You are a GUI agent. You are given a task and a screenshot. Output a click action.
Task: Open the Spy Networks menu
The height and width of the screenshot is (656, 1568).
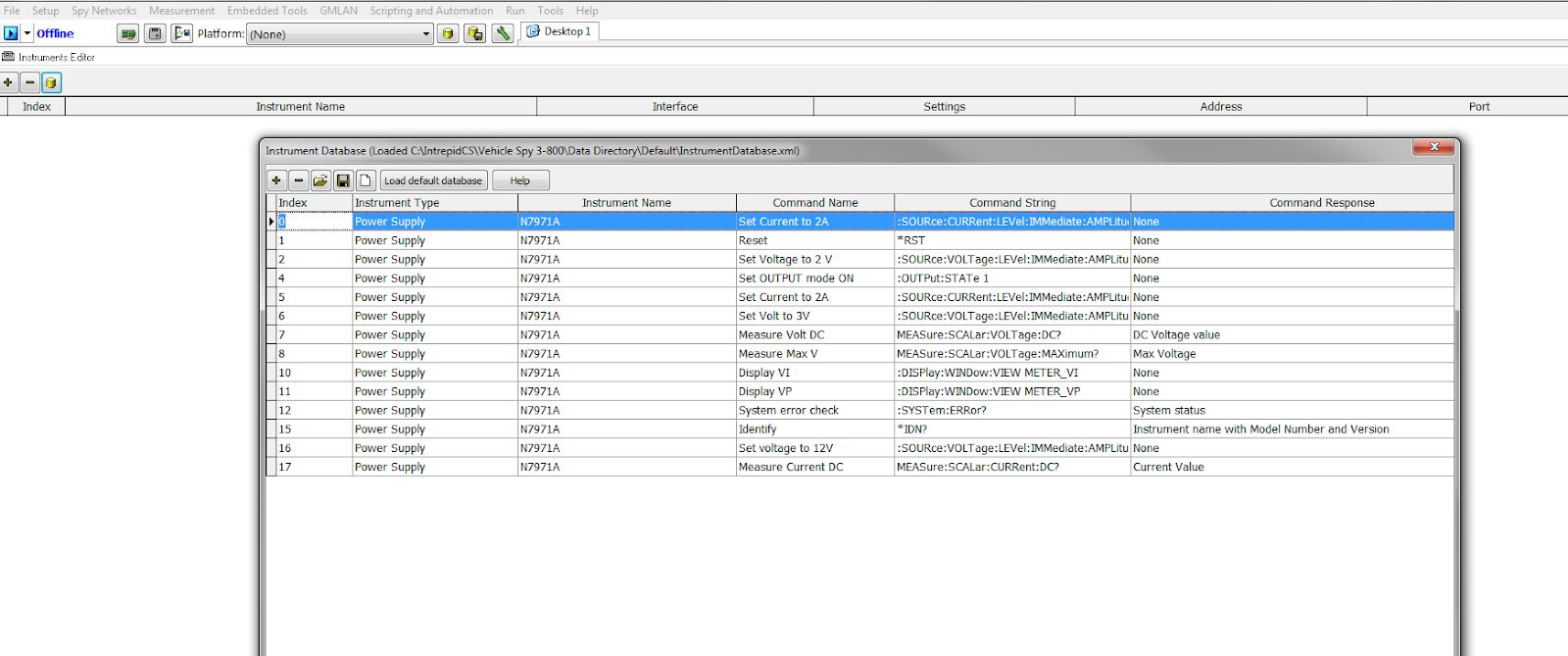pos(104,11)
